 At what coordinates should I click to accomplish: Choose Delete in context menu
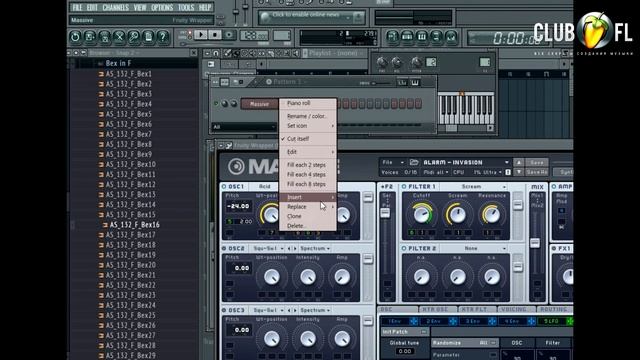click(308, 226)
